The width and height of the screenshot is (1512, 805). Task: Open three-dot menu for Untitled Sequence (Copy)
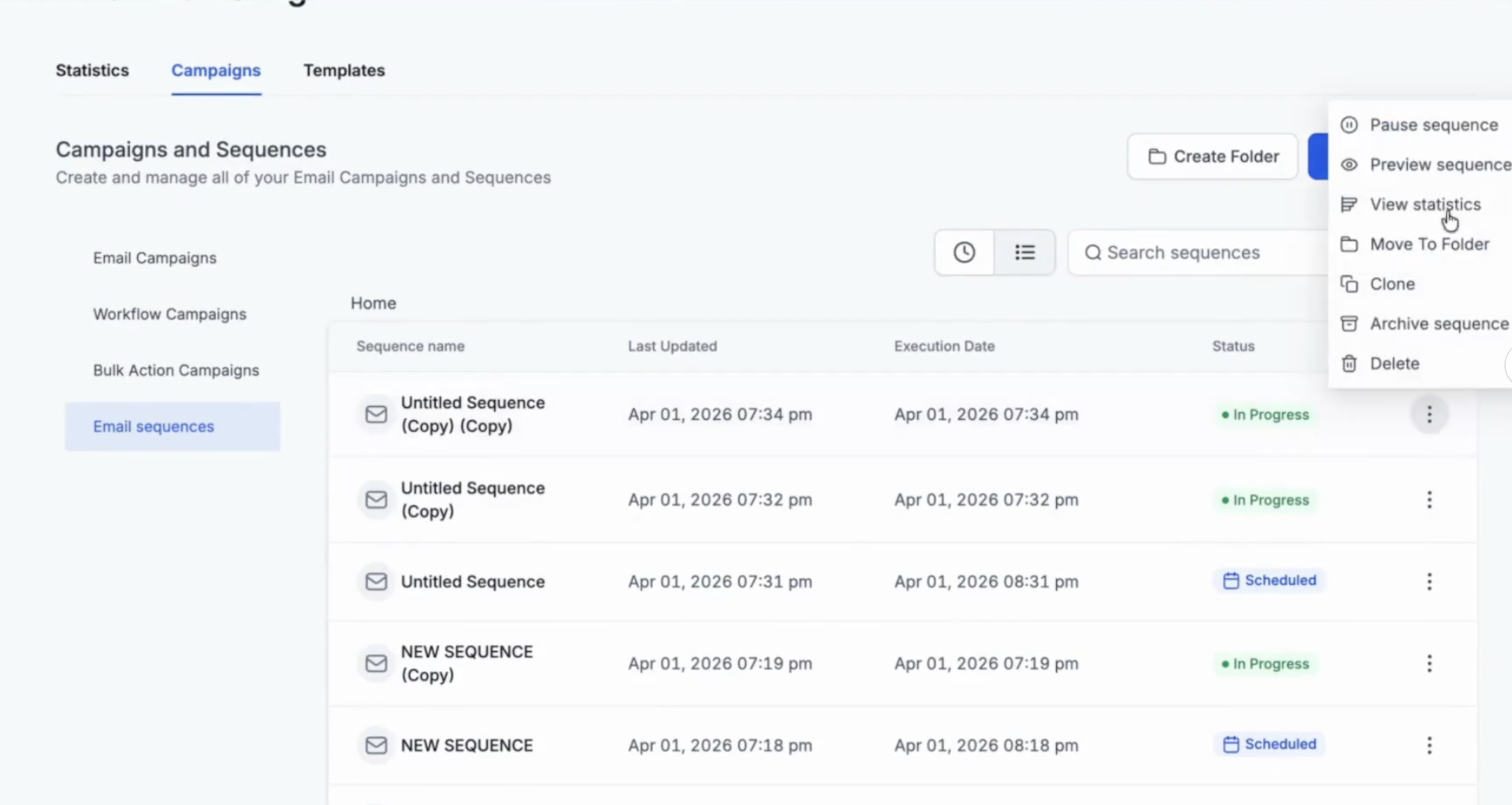pos(1429,500)
